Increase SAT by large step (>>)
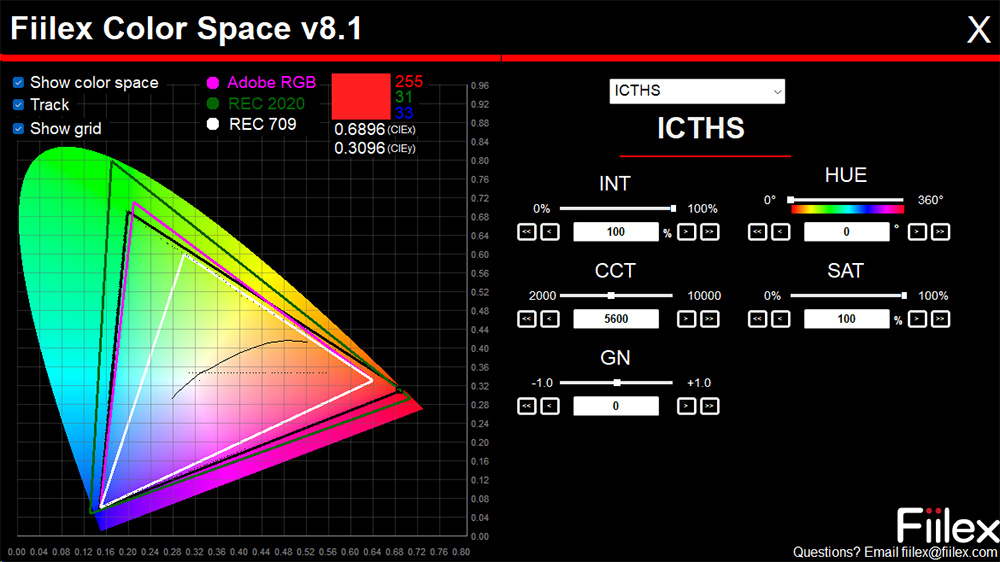 tap(941, 319)
